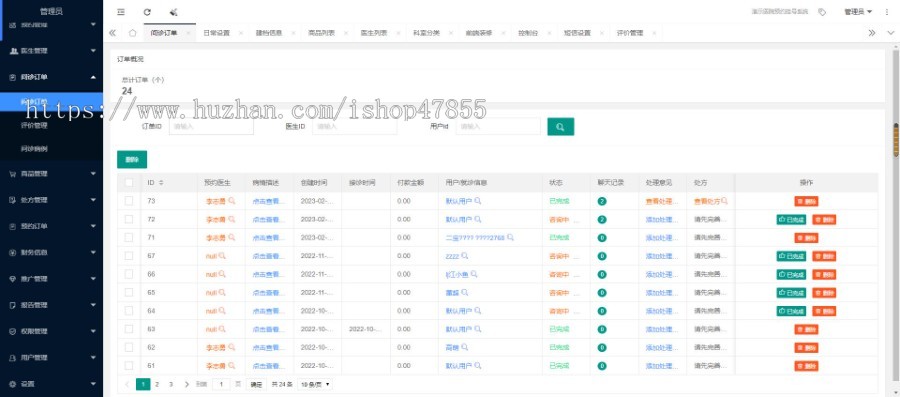
Task: Collapse the 问诊订单 sidebar menu arrow
Action: point(93,77)
